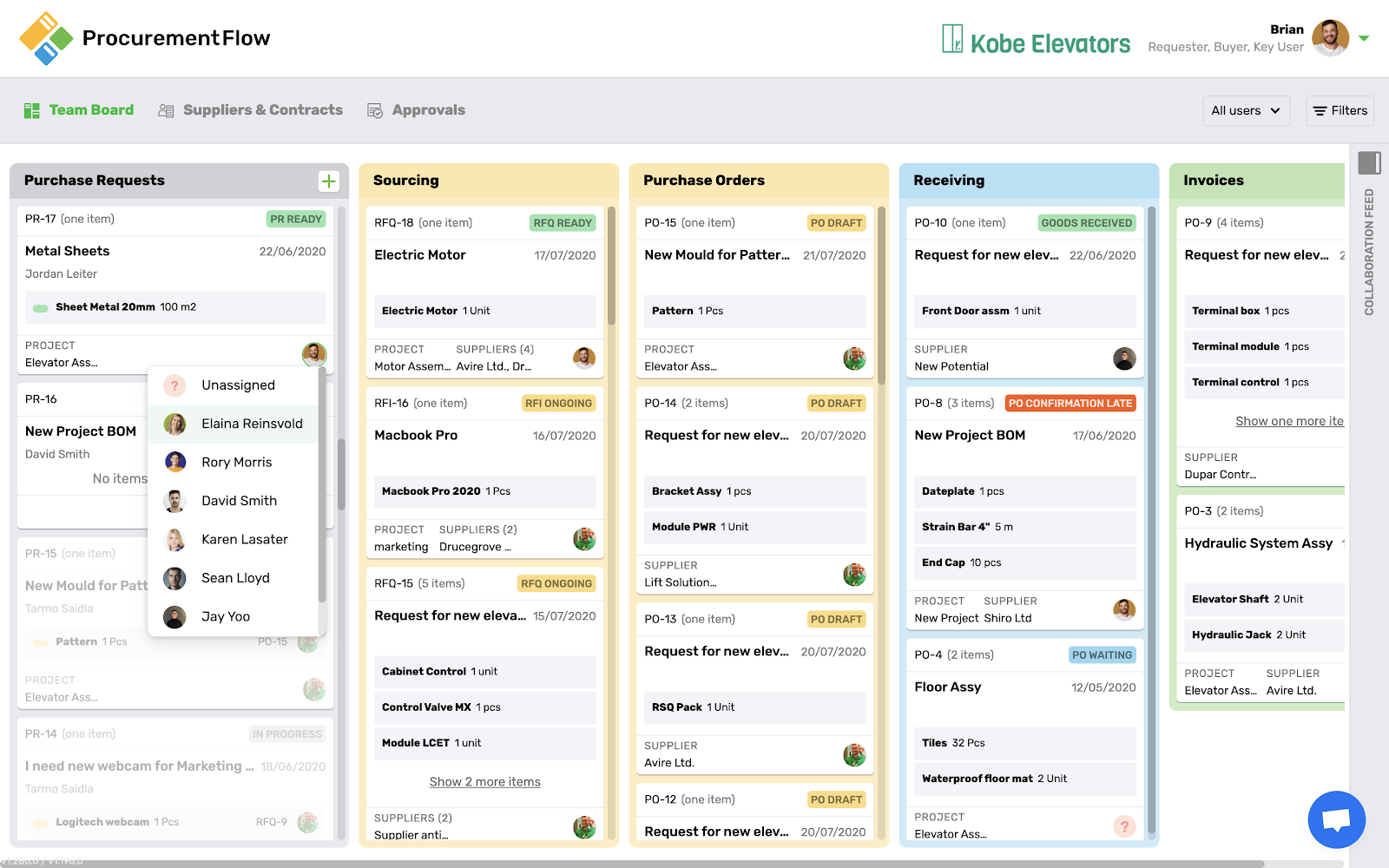
Task: Click the PO-13 assignee avatar
Action: point(854,754)
